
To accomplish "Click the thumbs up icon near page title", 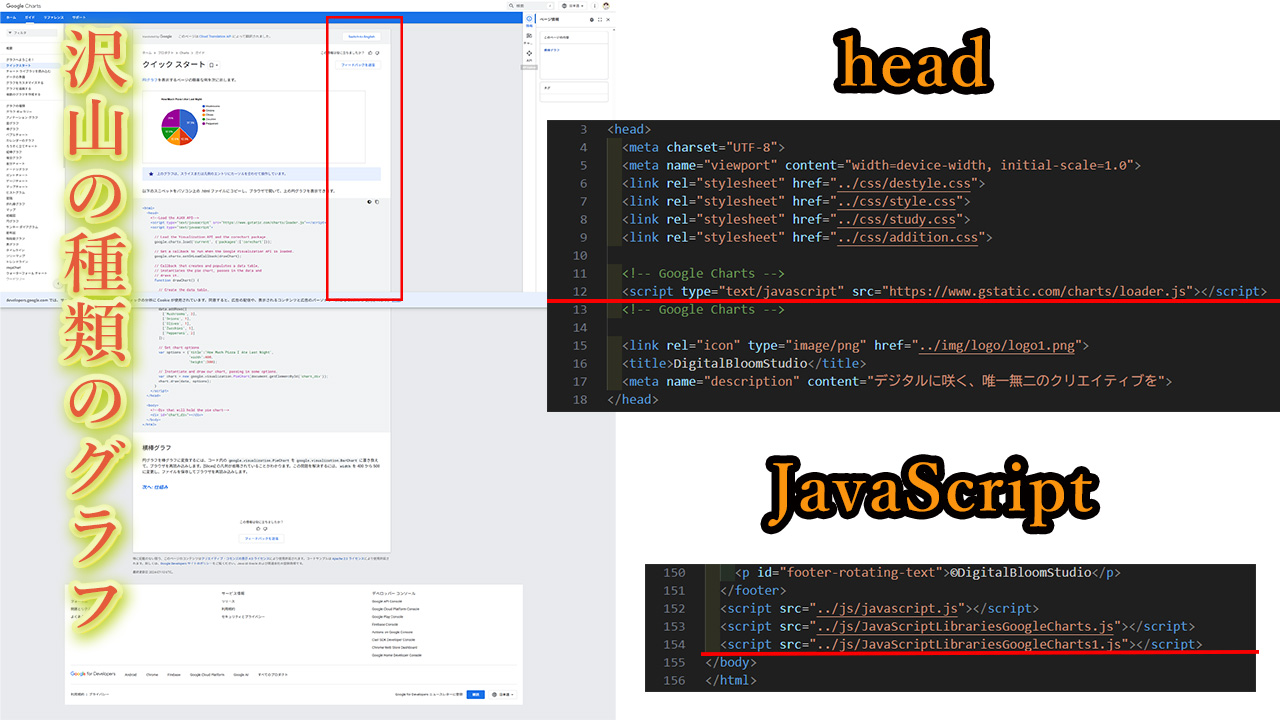I will coord(370,52).
